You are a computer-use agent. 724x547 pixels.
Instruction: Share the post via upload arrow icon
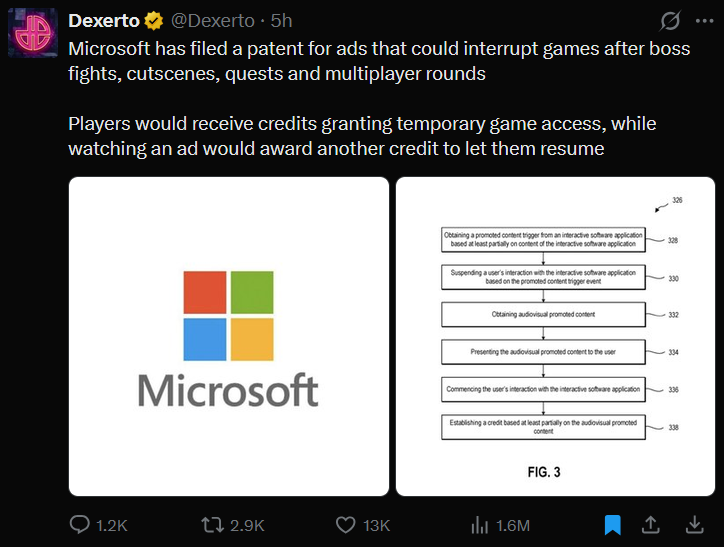click(651, 524)
